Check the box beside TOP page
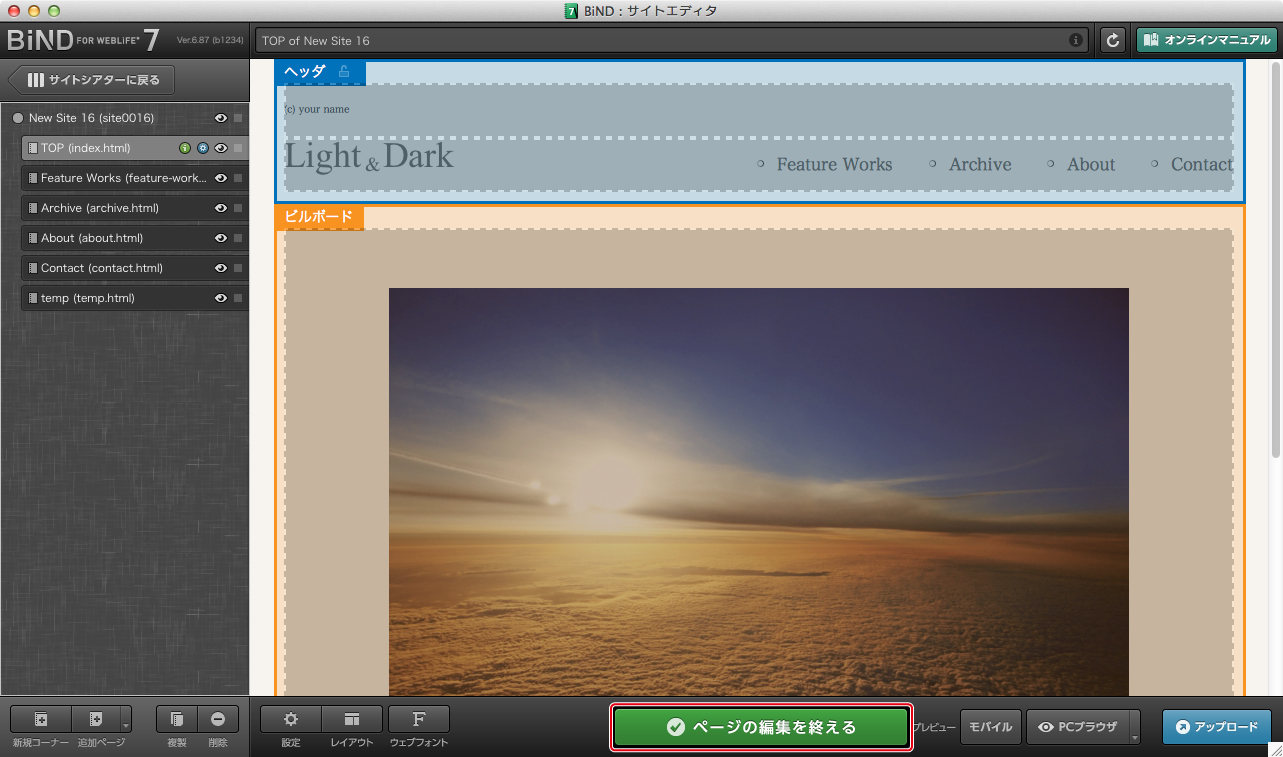 coord(238,148)
